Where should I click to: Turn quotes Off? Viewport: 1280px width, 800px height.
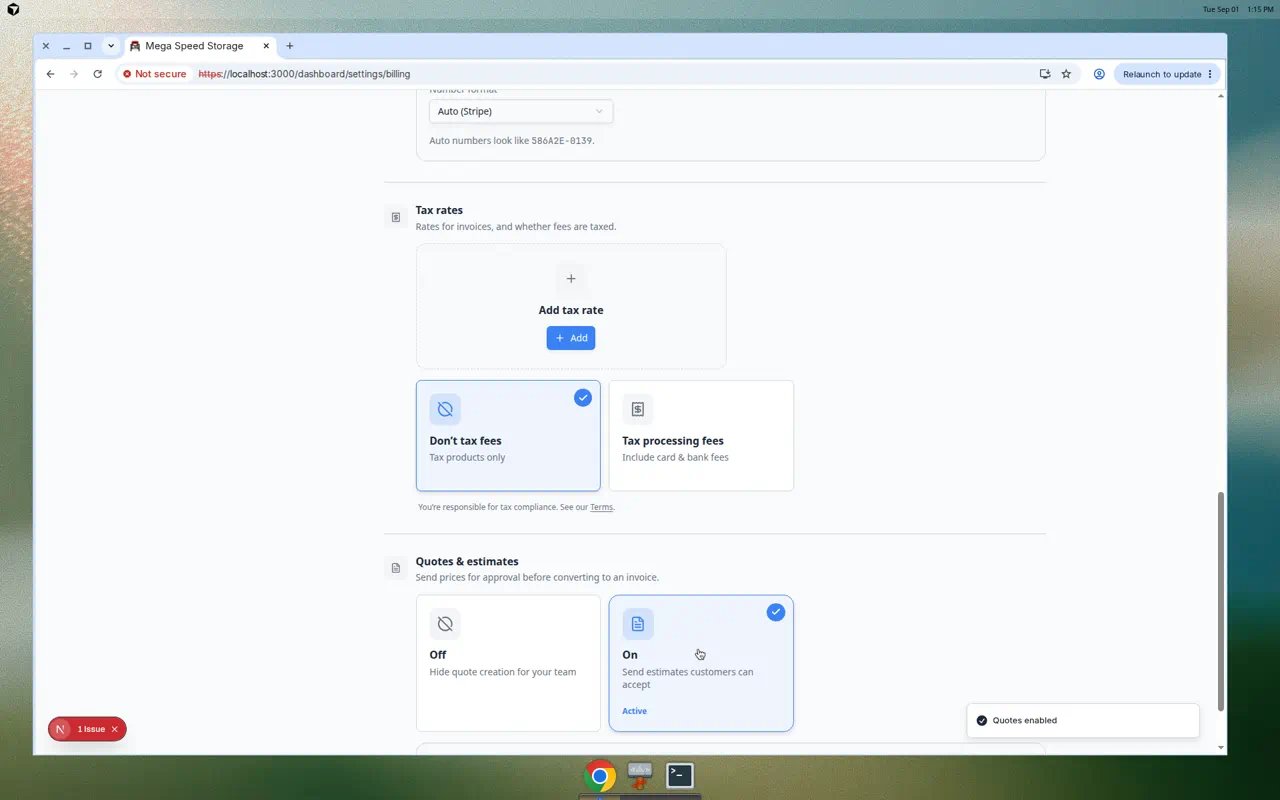[508, 663]
